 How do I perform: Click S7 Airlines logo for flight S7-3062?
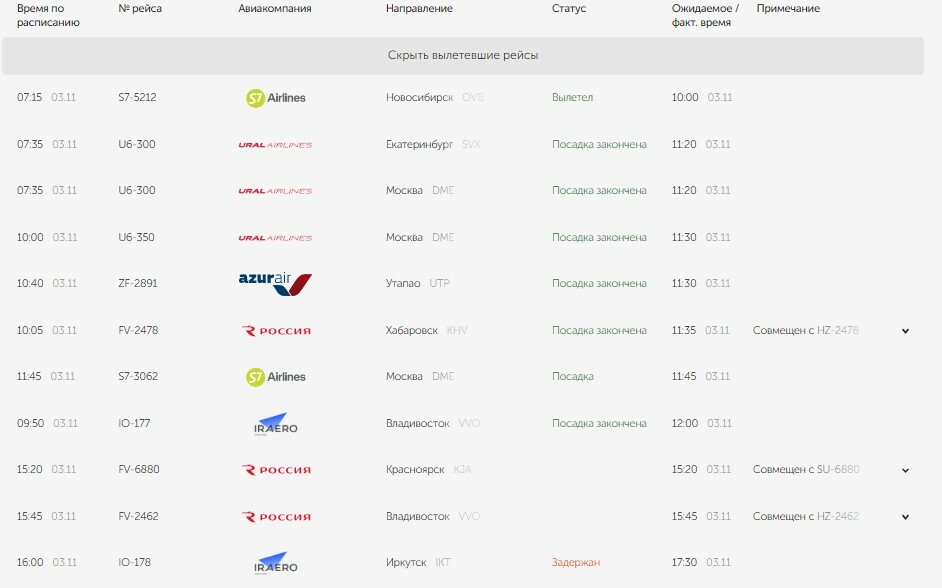[276, 377]
